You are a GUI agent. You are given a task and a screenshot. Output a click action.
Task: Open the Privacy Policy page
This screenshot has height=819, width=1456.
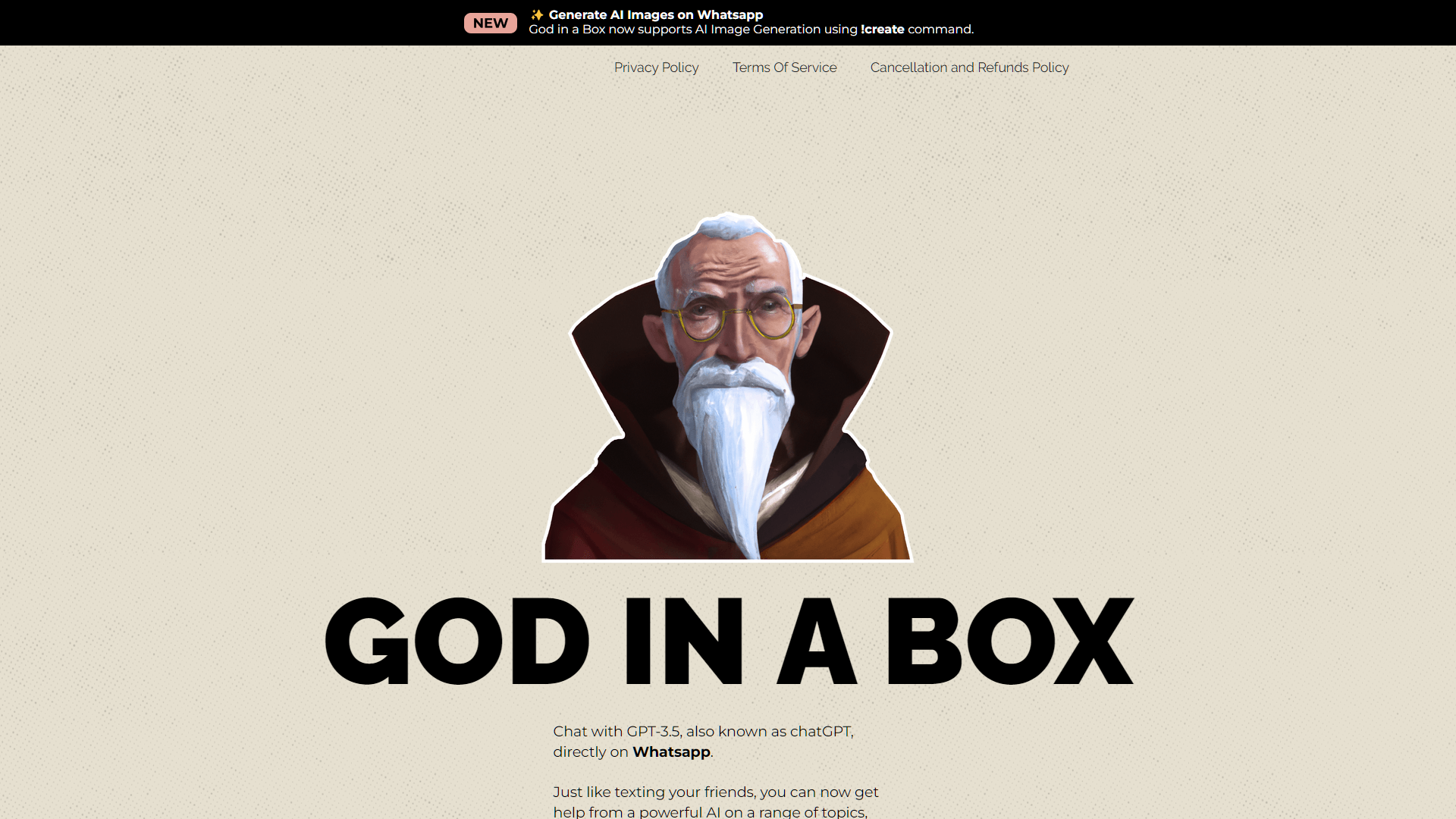coord(656,67)
